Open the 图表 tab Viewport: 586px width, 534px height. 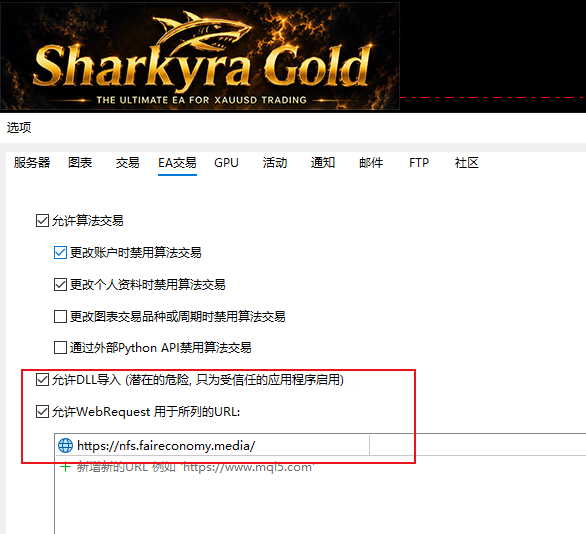pyautogui.click(x=80, y=163)
